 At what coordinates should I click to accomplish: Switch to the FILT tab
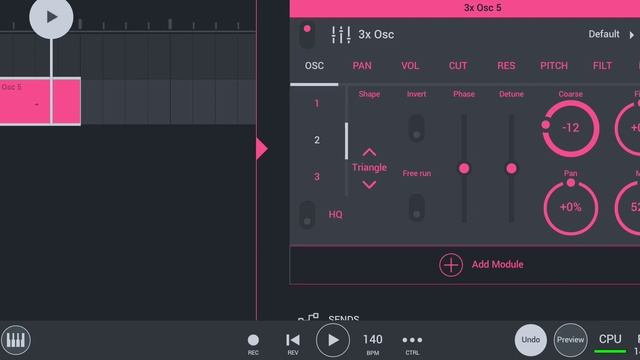coord(602,66)
